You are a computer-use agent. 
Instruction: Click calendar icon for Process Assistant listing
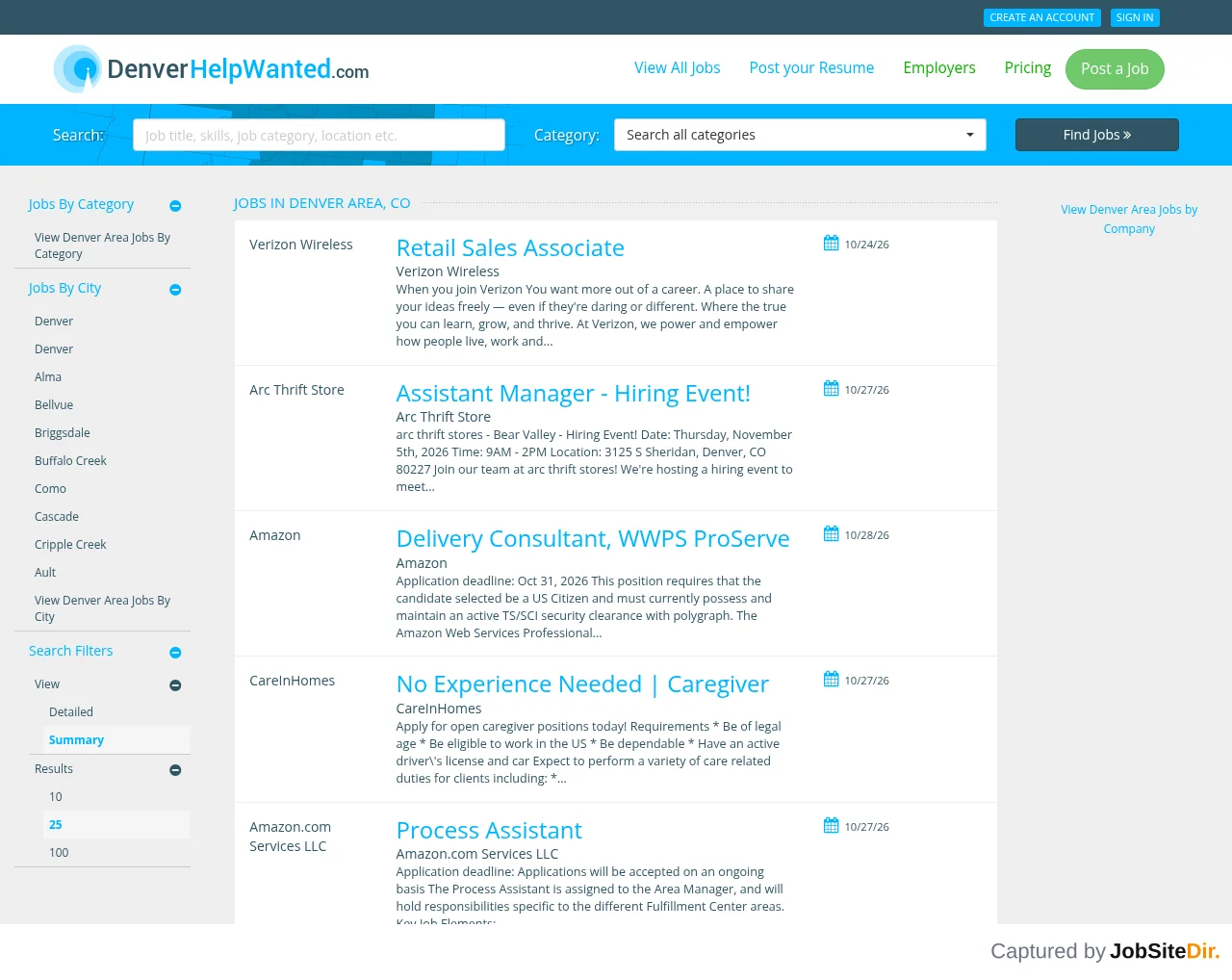(832, 826)
